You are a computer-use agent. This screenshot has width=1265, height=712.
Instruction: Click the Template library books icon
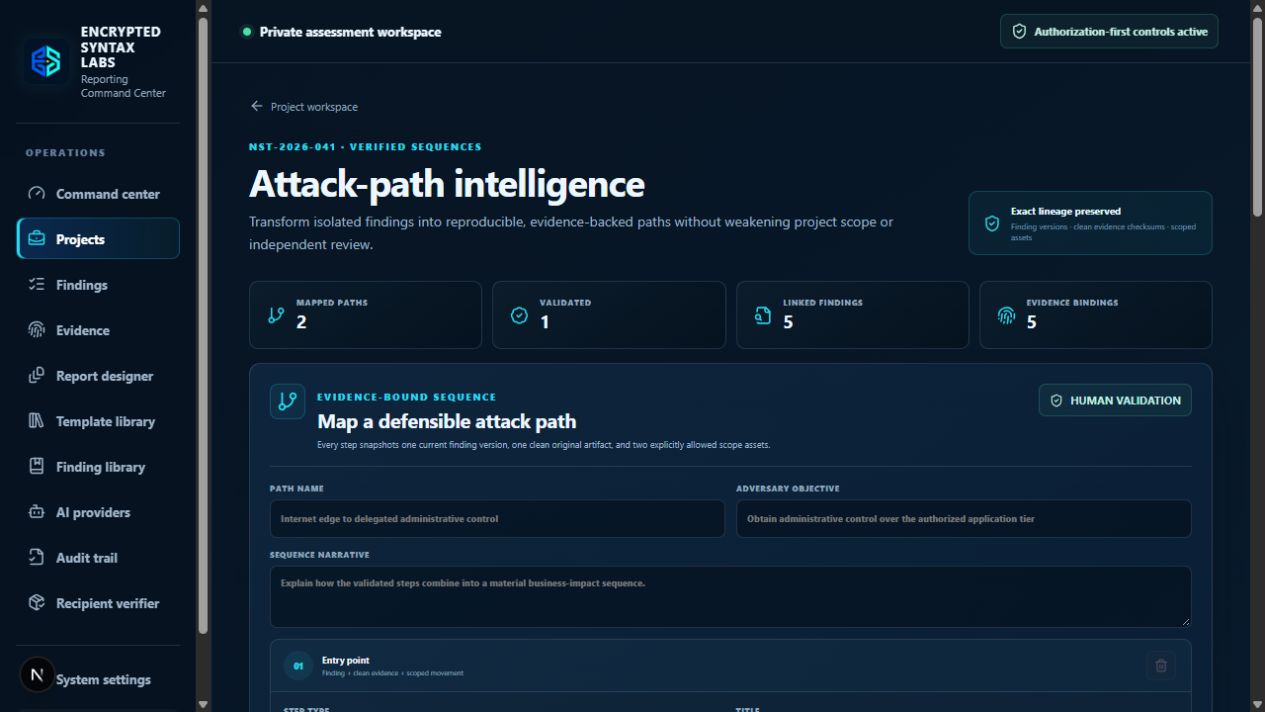click(x=37, y=421)
